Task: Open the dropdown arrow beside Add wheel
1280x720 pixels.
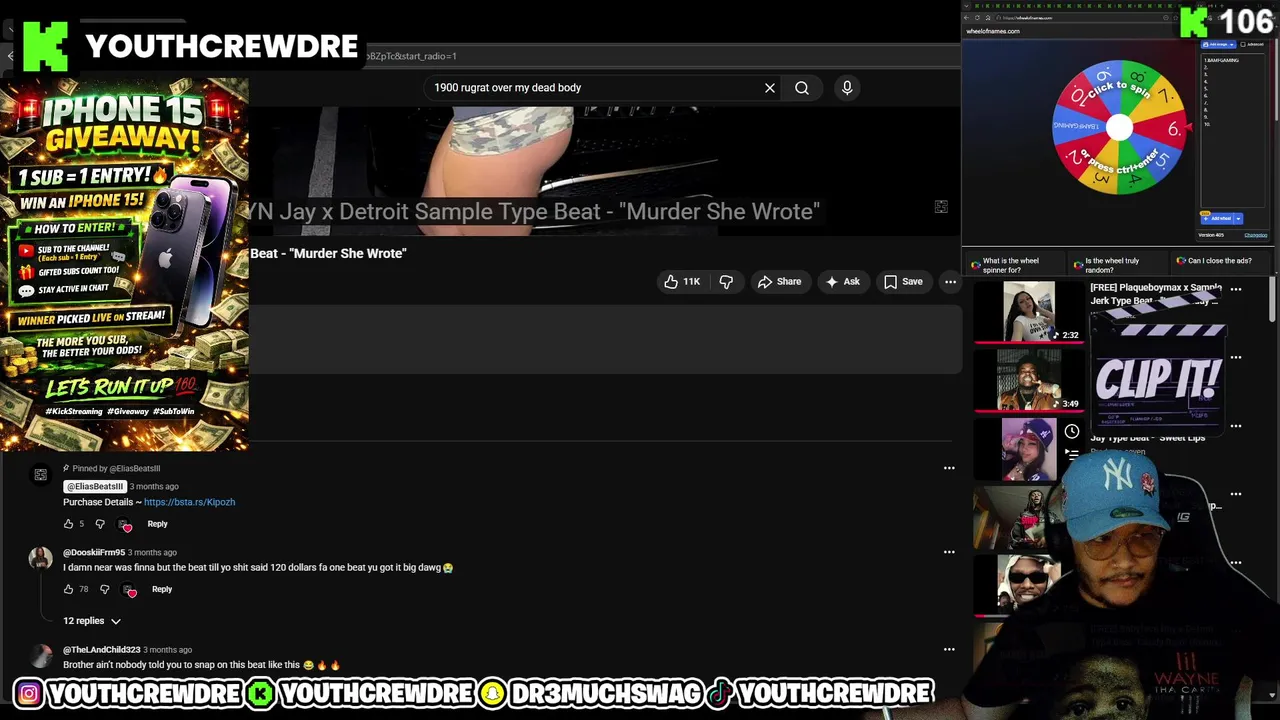Action: (x=1238, y=218)
